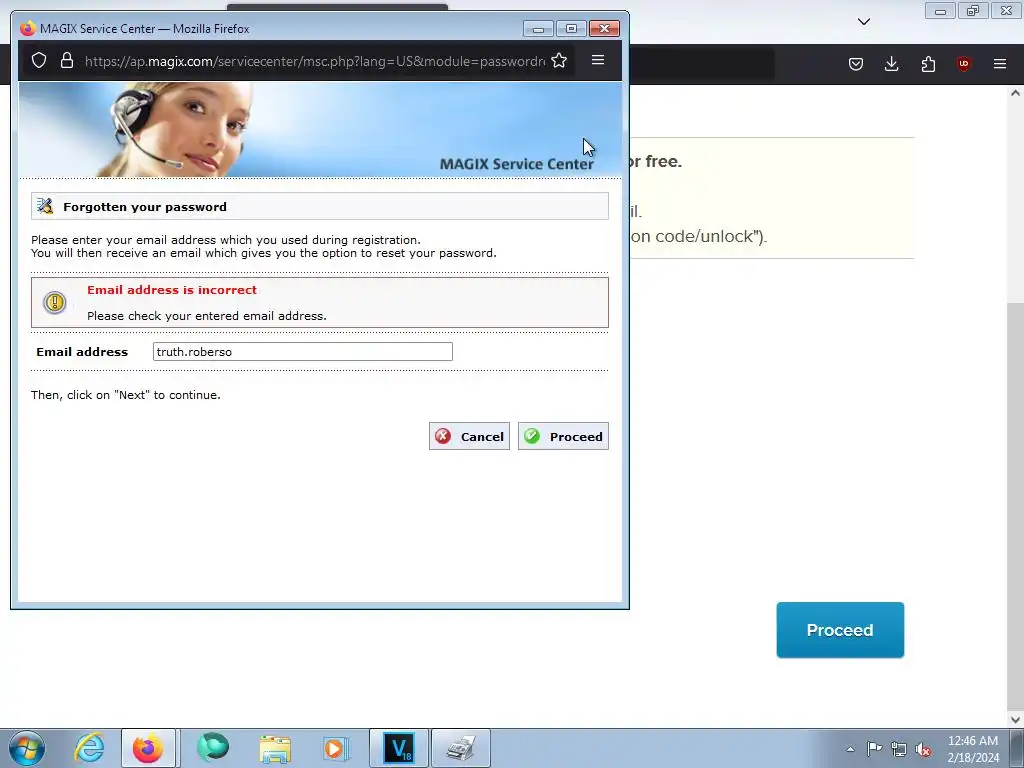The image size is (1024, 768).
Task: Click the Proceed button in Service Center dialog
Action: pyautogui.click(x=563, y=436)
